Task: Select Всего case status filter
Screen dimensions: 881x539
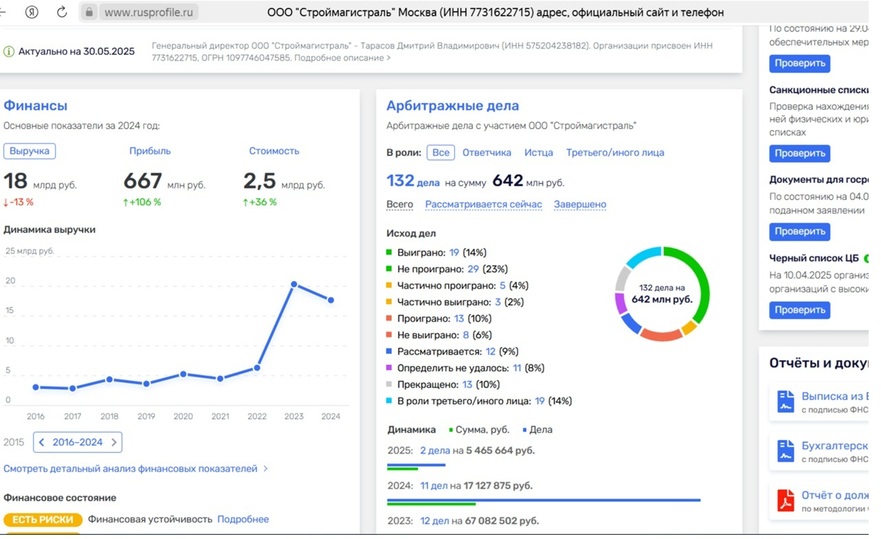Action: 399,205
